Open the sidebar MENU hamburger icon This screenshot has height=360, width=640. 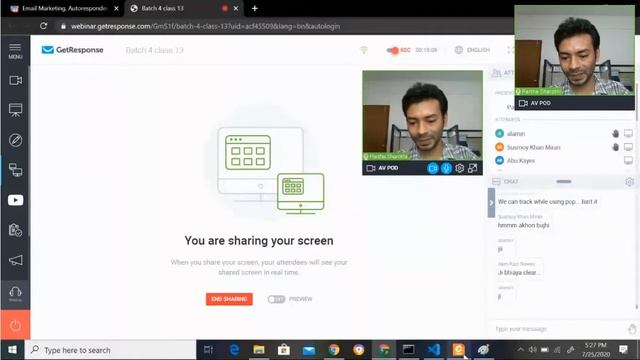(15, 51)
